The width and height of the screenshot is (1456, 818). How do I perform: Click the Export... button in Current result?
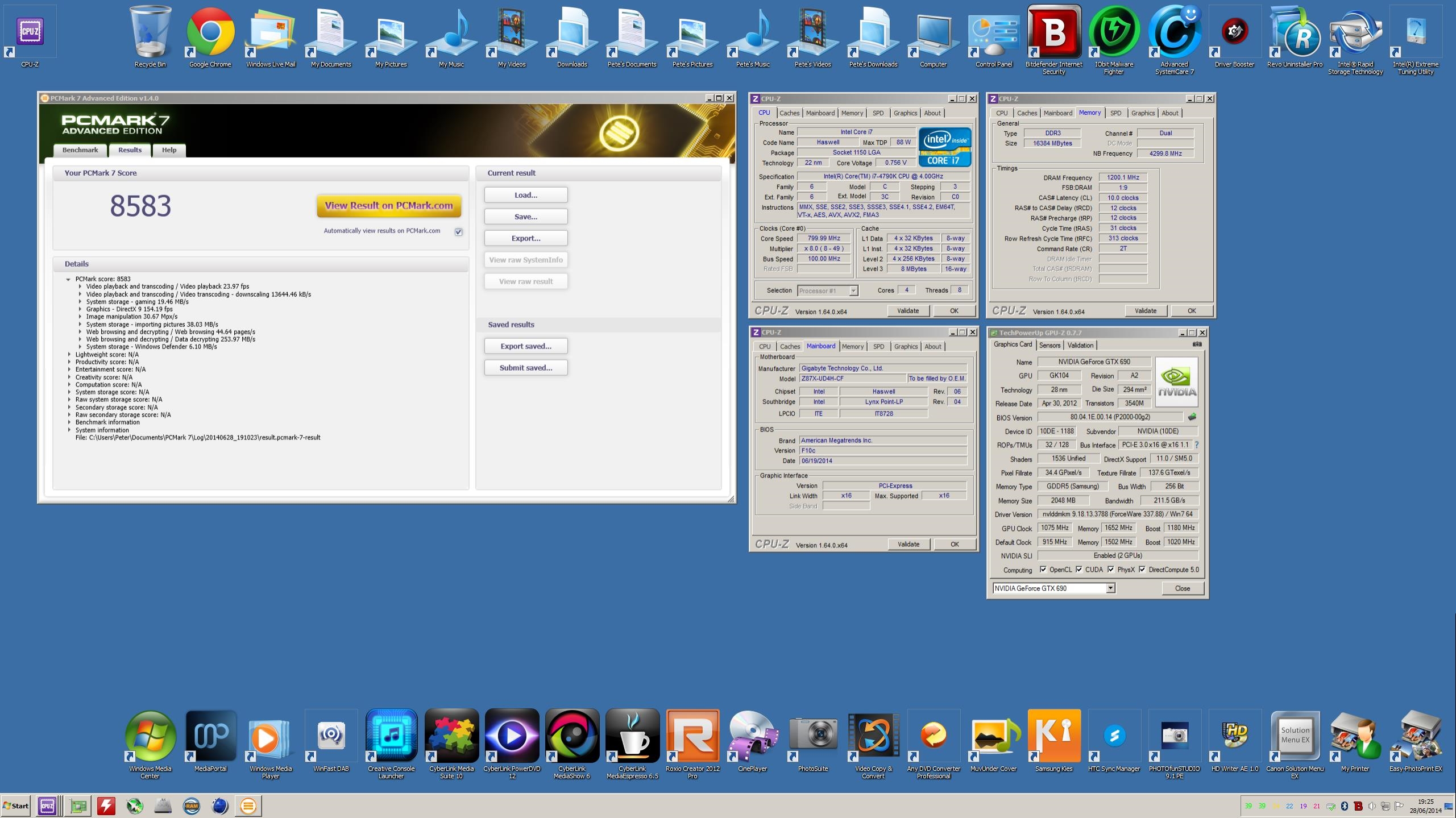[526, 238]
